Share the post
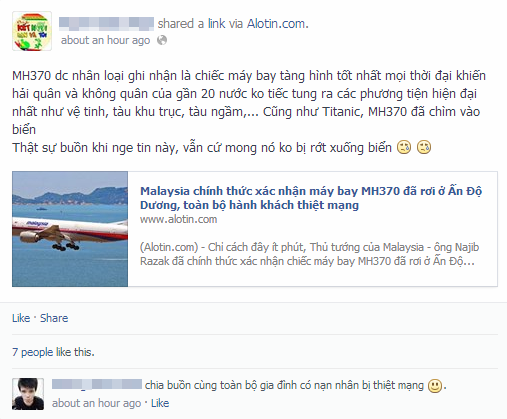 coord(54,318)
